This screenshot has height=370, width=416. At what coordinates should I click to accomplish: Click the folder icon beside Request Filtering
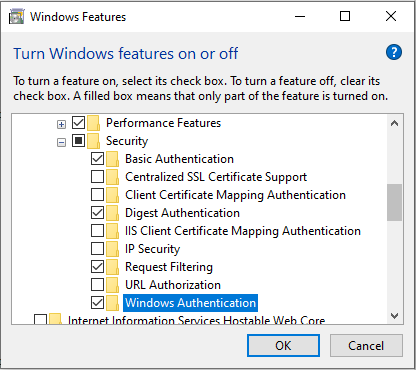(x=113, y=267)
